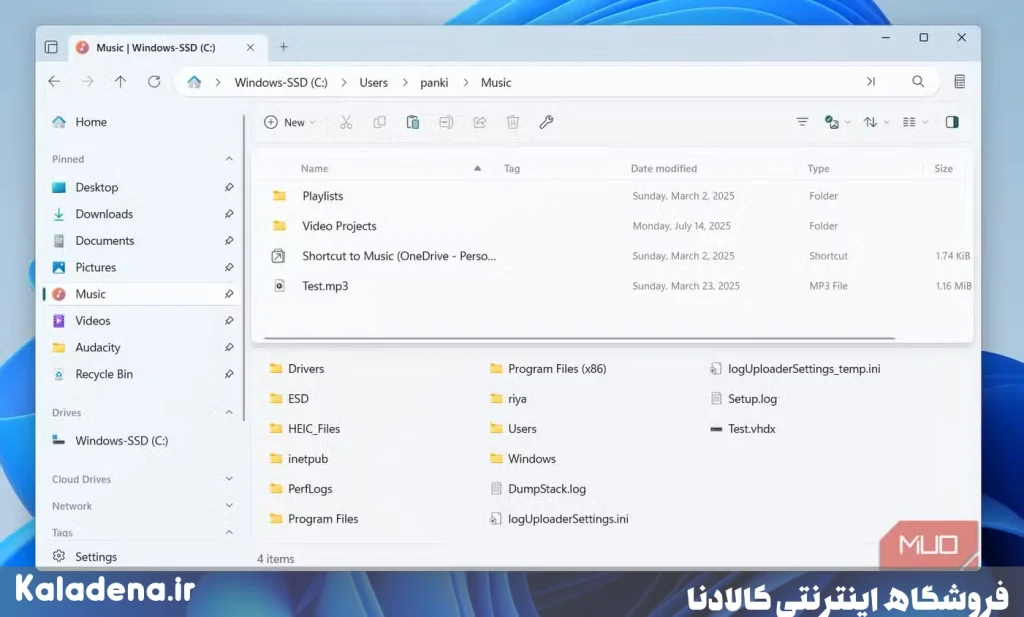Image resolution: width=1024 pixels, height=617 pixels.
Task: Open the tag selection options dropdown
Action: 837,122
